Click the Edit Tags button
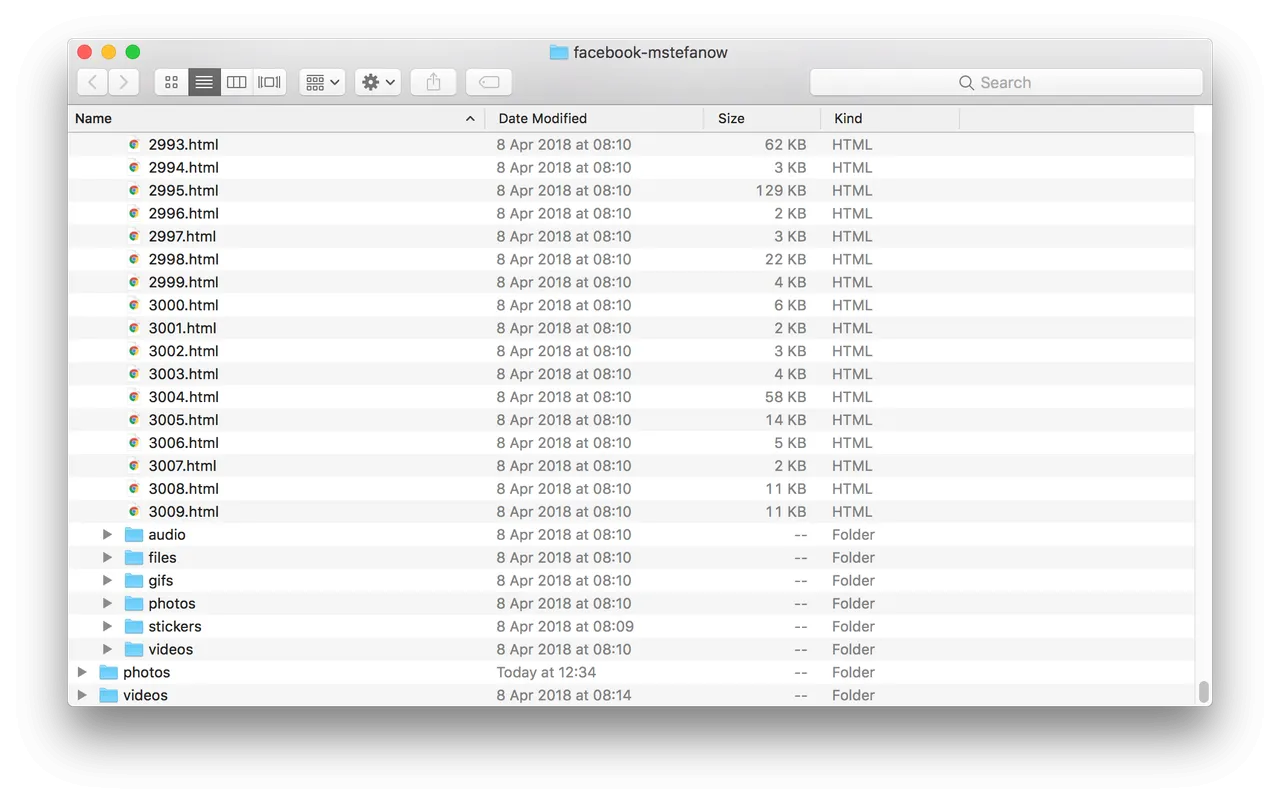The height and width of the screenshot is (803, 1280). click(489, 82)
